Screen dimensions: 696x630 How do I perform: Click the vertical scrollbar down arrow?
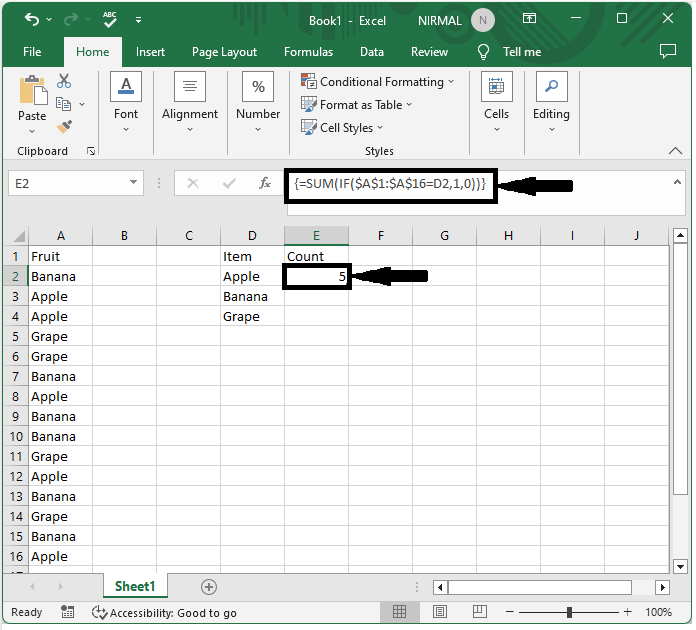click(680, 566)
